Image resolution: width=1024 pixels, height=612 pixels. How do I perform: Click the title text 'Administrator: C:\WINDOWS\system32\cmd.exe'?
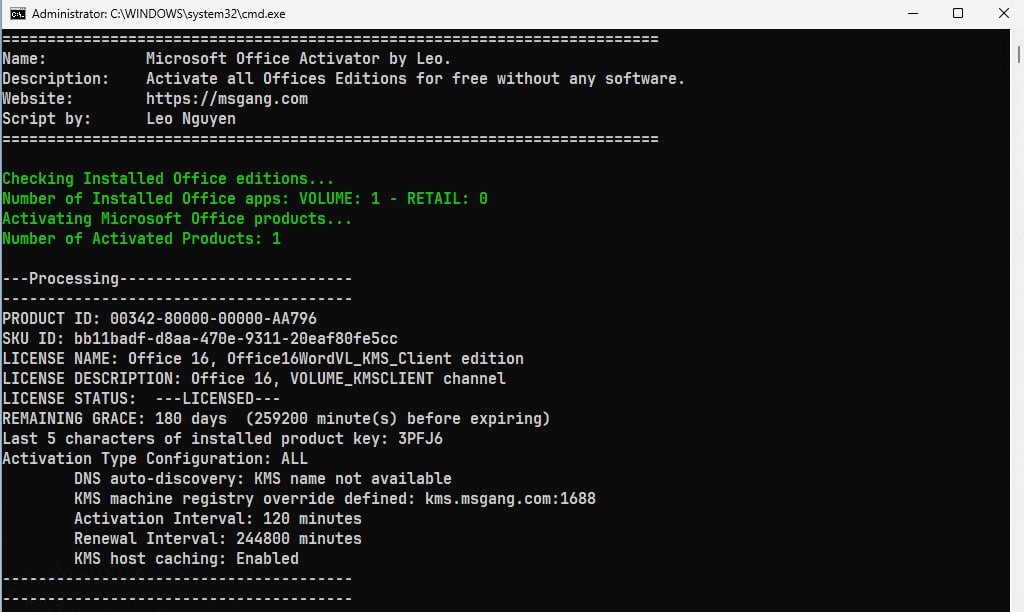tap(159, 14)
